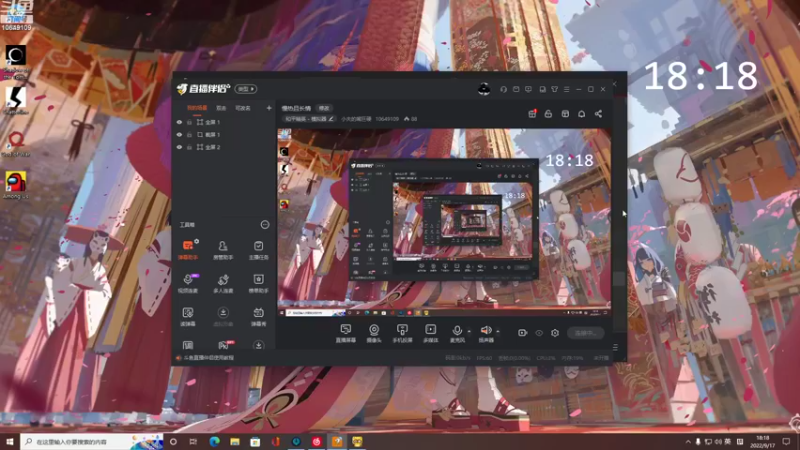Toggle the preview eye icon near settings
The image size is (800, 450).
coord(539,333)
